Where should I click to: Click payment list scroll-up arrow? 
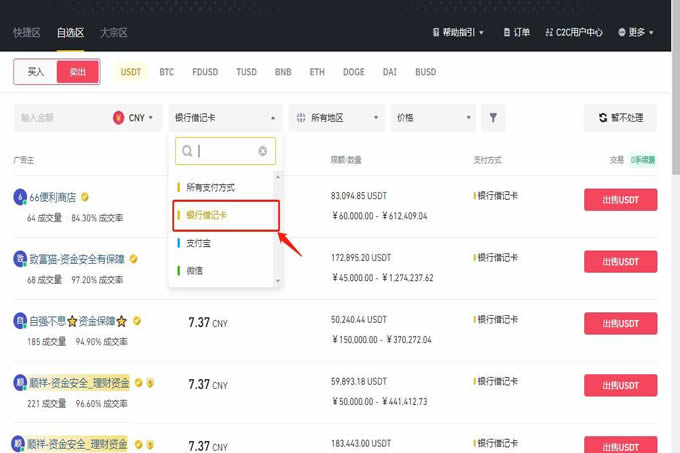pos(278,177)
